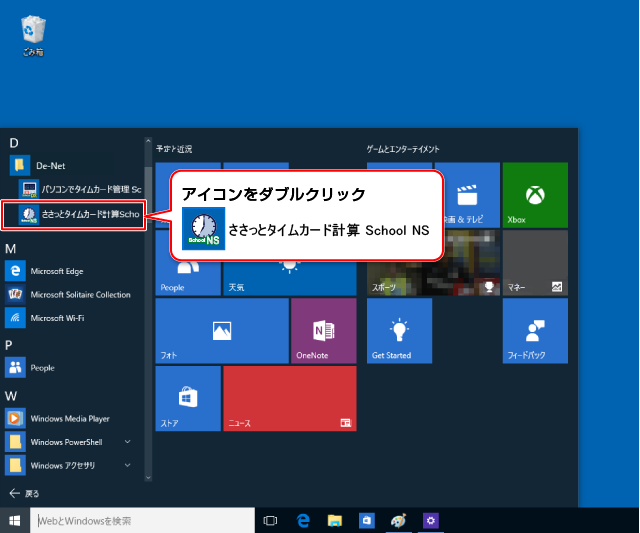Open the 天気 weather tile
Image resolution: width=640 pixels, height=533 pixels.
tap(290, 278)
